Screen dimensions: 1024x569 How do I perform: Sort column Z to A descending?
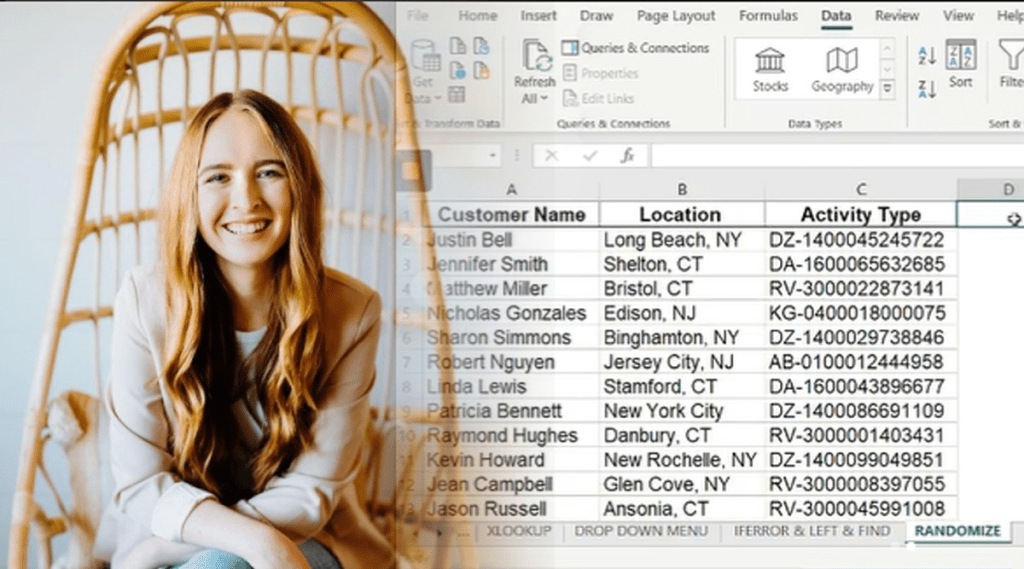coord(927,89)
